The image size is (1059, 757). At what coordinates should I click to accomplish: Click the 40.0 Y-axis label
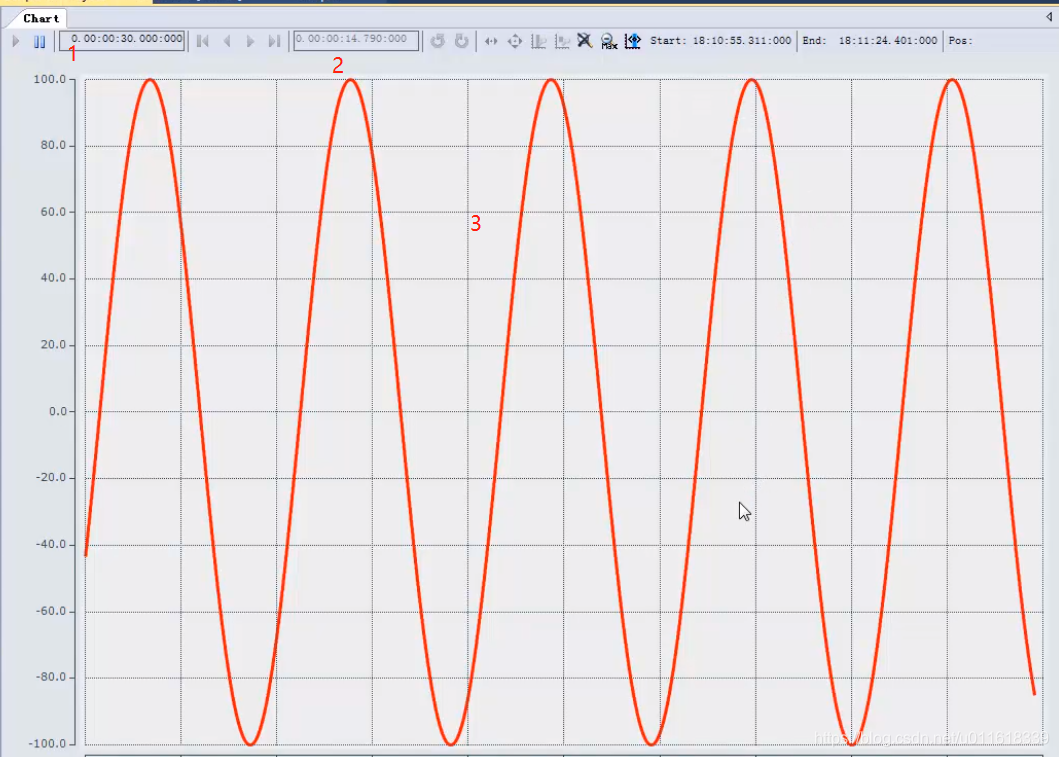coord(53,278)
